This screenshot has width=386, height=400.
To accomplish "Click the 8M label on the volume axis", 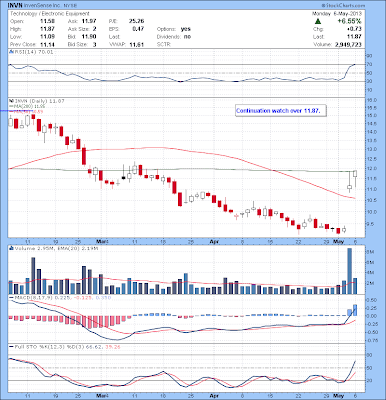I will click(x=371, y=251).
